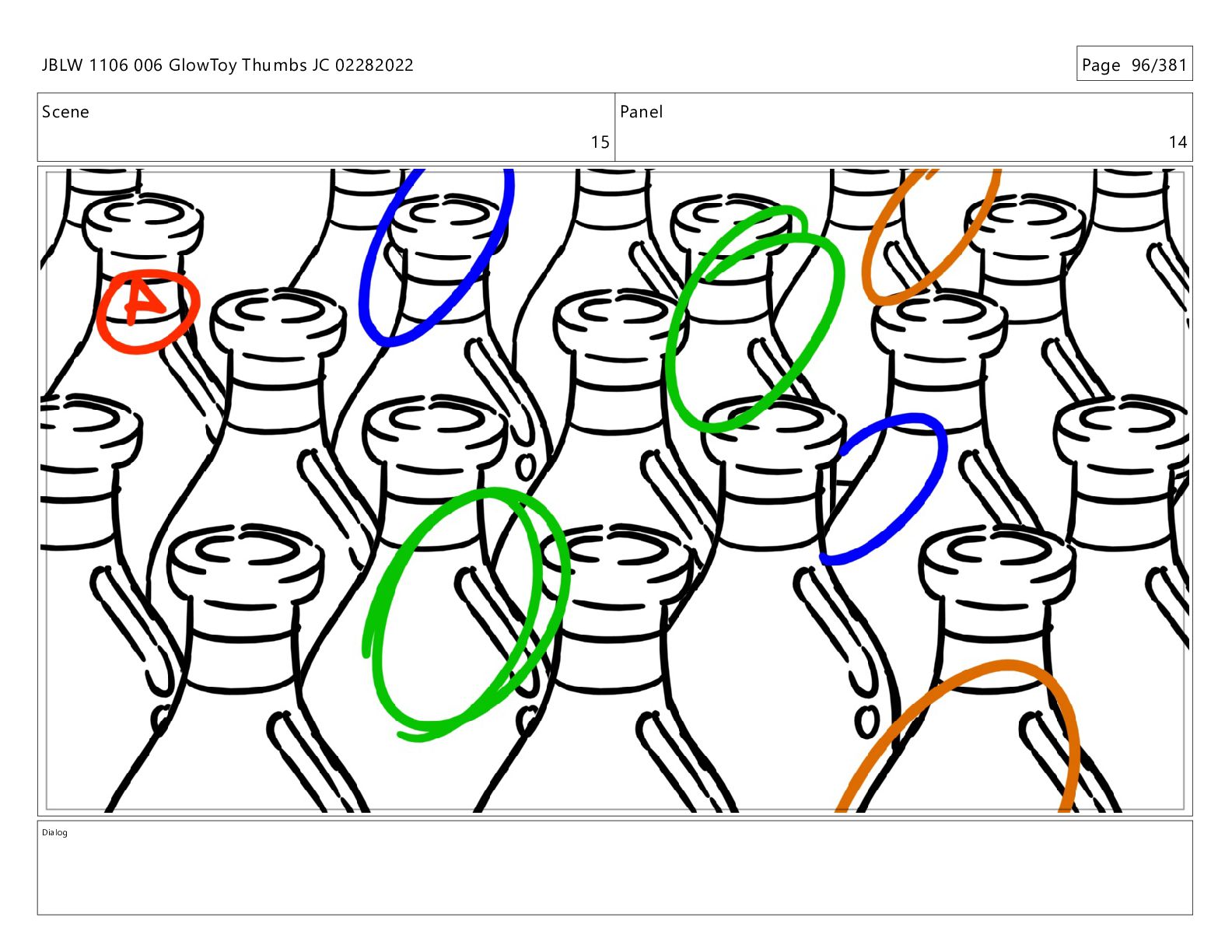Click the small Dialog caption text

54,833
